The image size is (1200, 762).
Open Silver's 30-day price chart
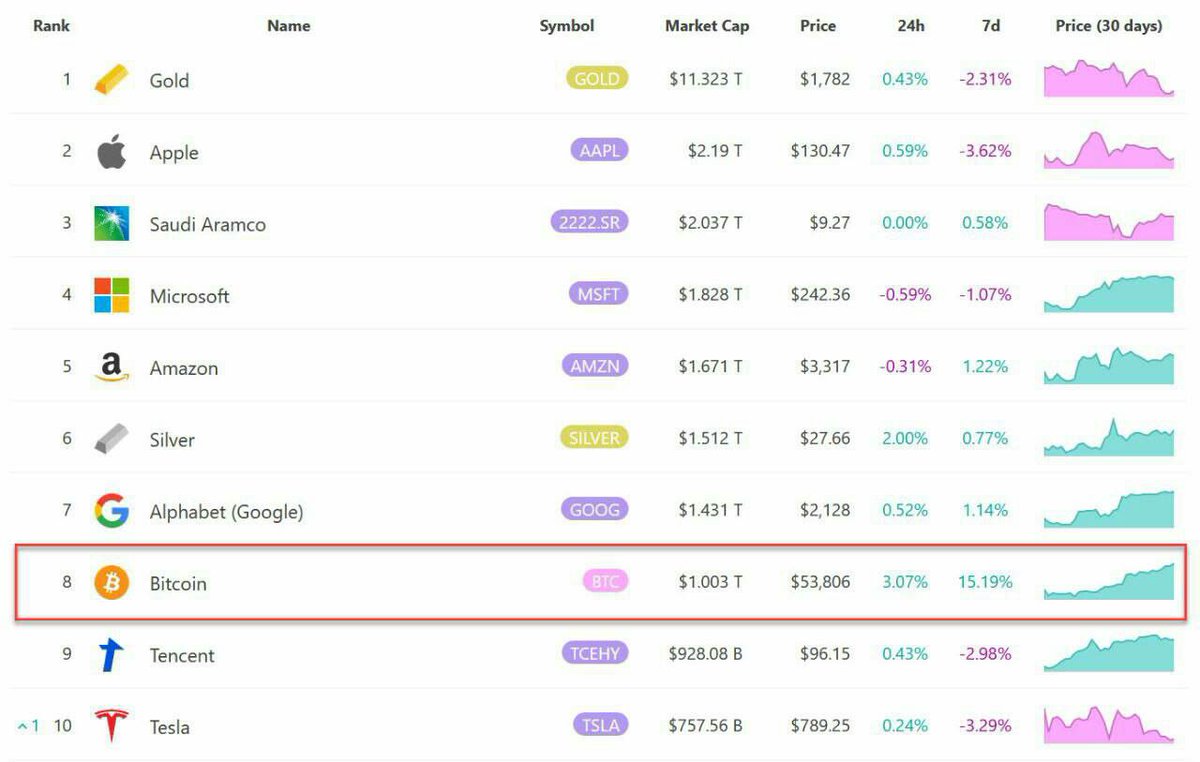(1109, 437)
